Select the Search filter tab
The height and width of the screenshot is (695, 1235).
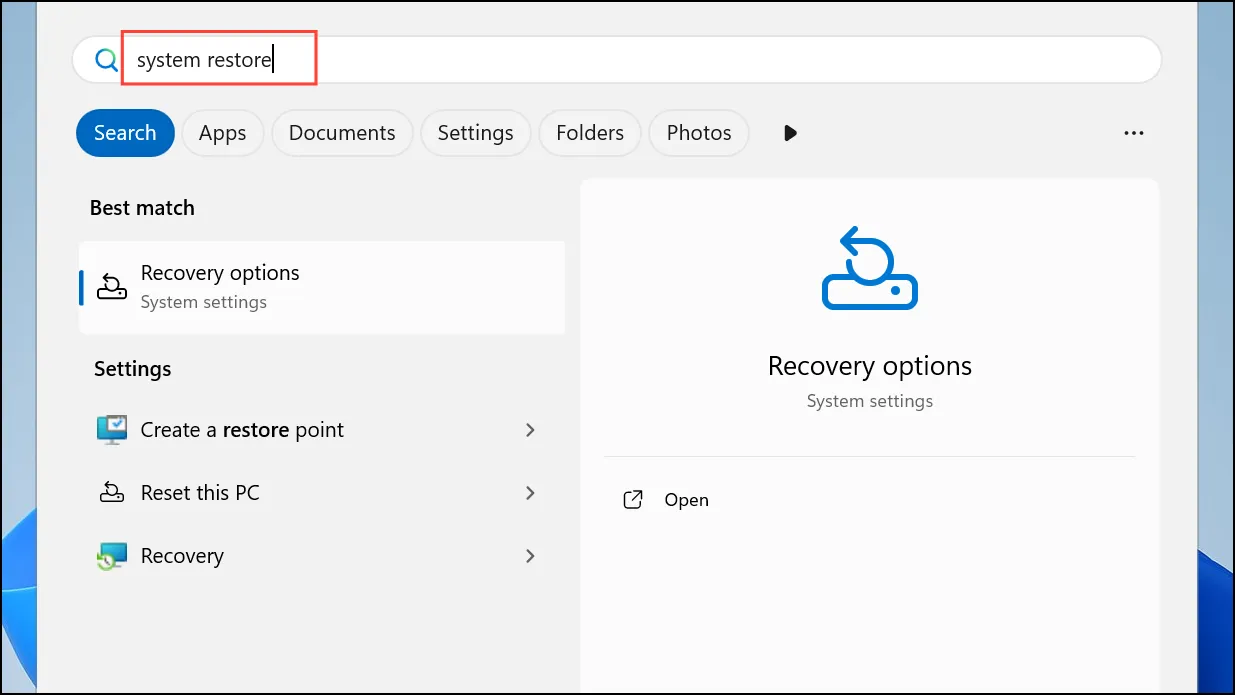click(125, 133)
